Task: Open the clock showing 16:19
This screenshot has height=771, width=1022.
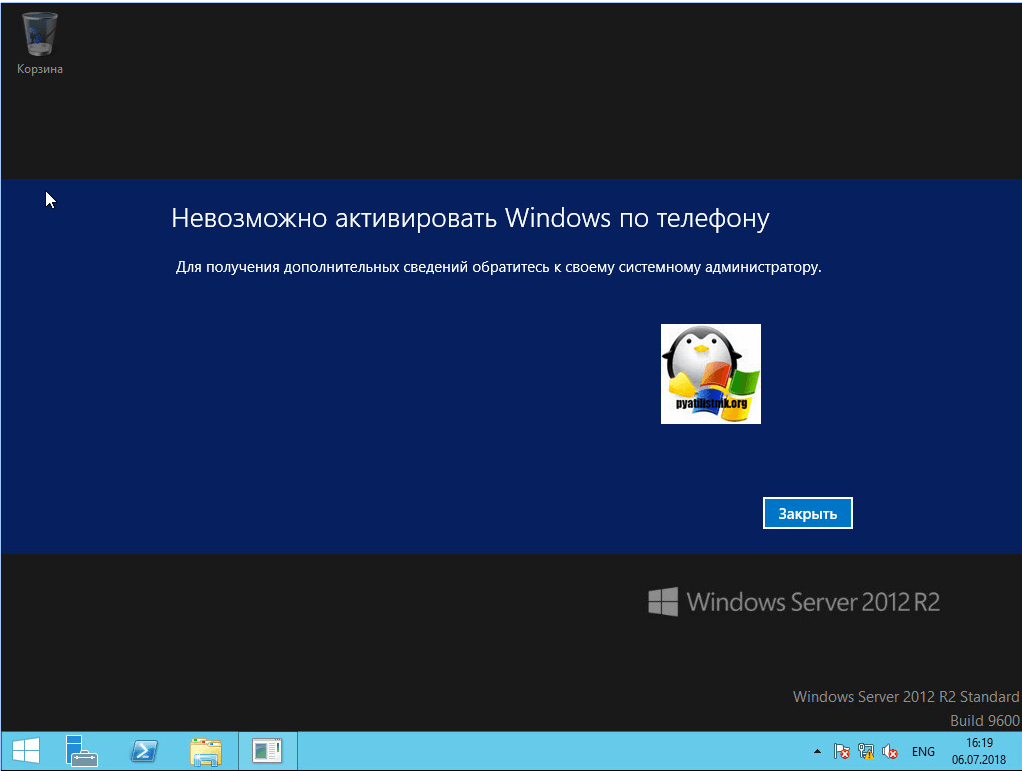Action: (x=978, y=751)
